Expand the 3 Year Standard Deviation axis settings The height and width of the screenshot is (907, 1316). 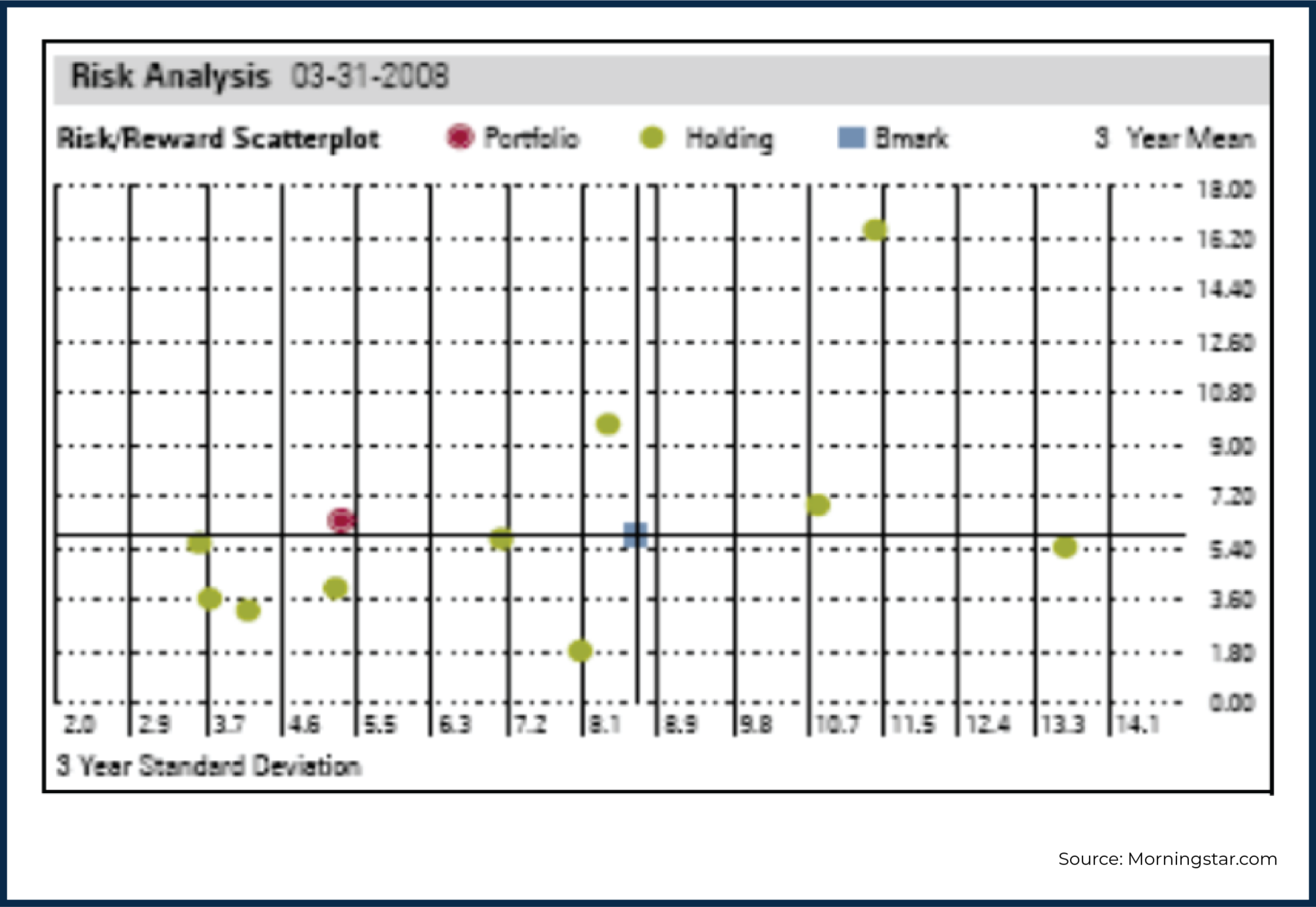207,765
